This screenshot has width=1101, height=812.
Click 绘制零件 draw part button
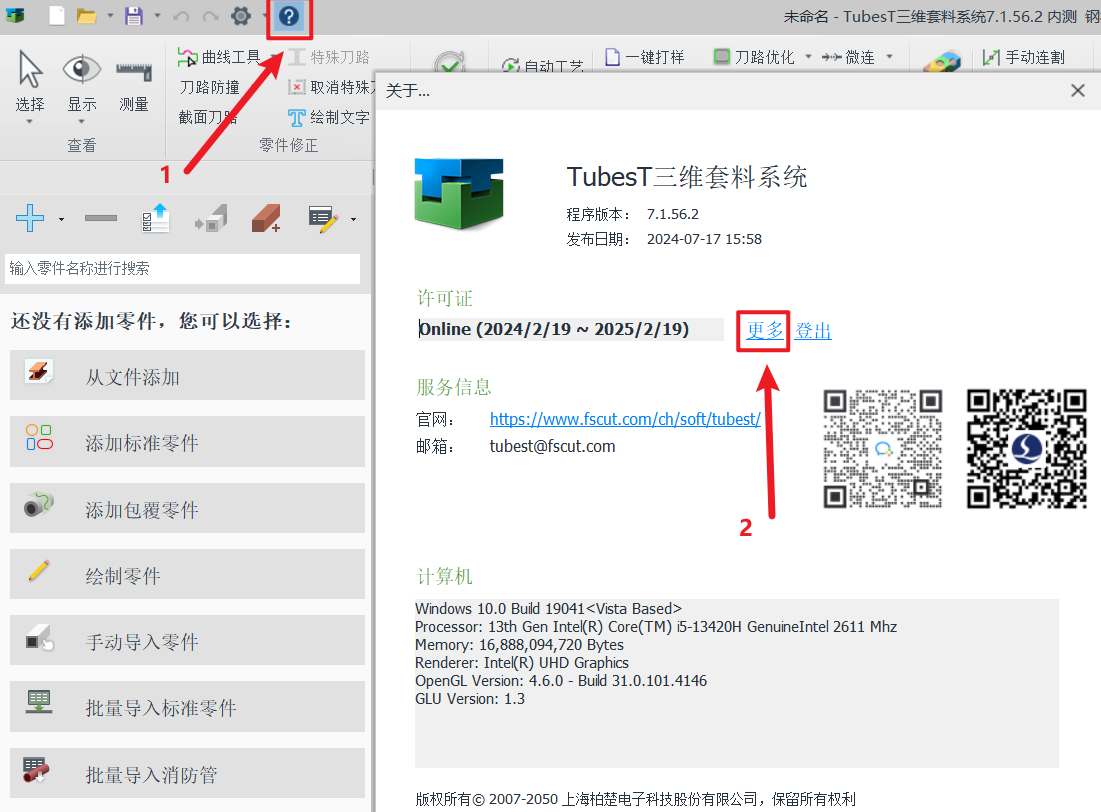(187, 575)
